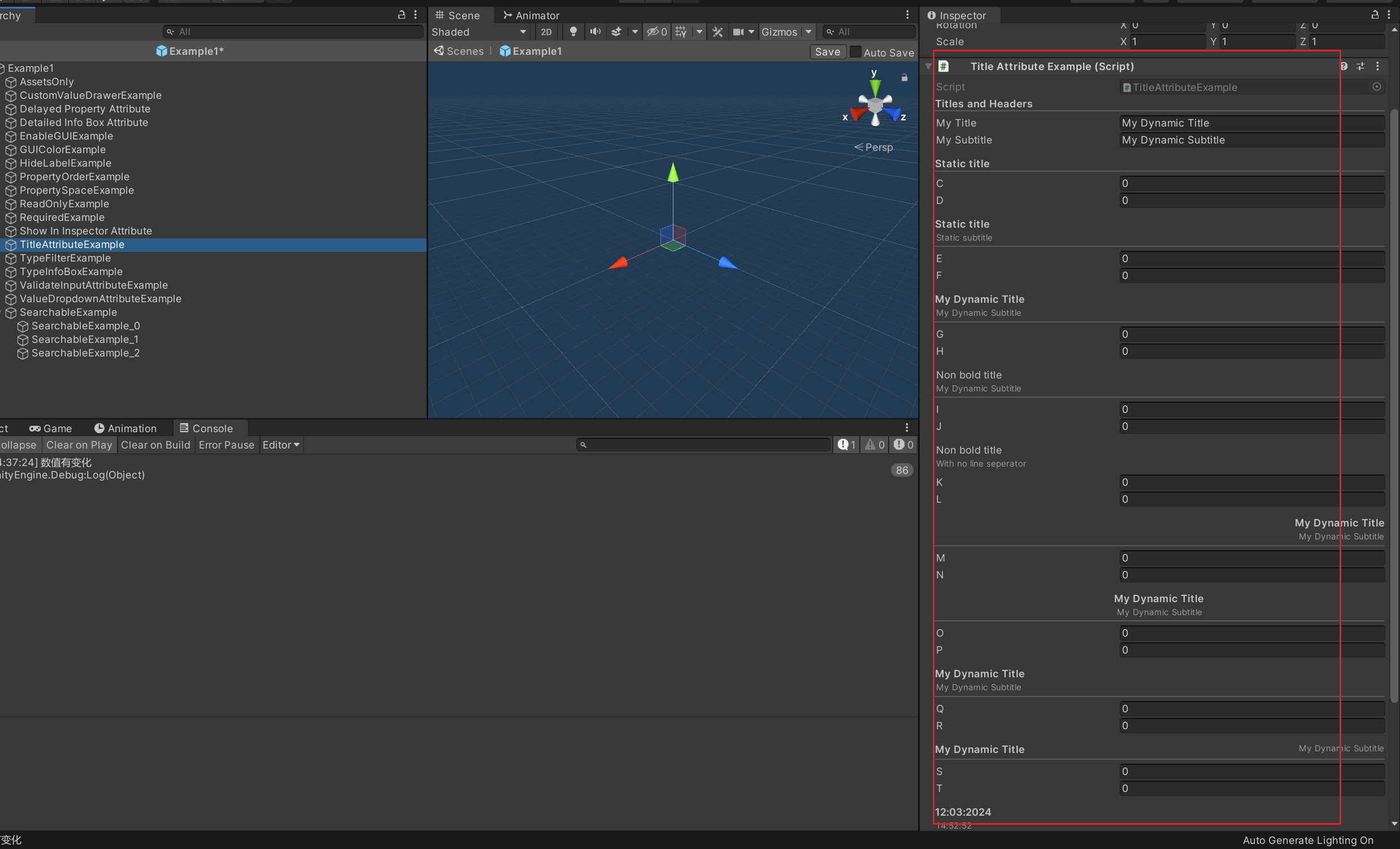
Task: Click the scene camera settings icon
Action: pyautogui.click(x=738, y=32)
